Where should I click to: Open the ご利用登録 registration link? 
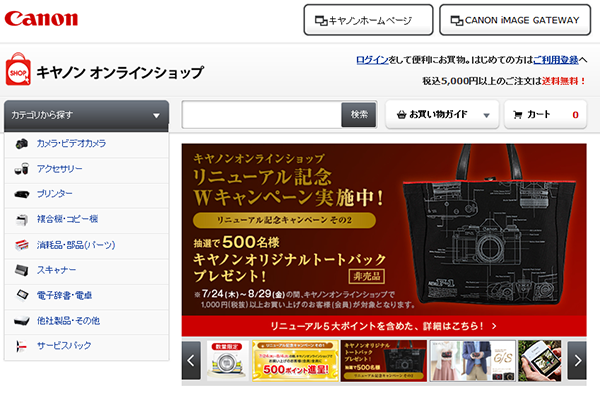556,60
